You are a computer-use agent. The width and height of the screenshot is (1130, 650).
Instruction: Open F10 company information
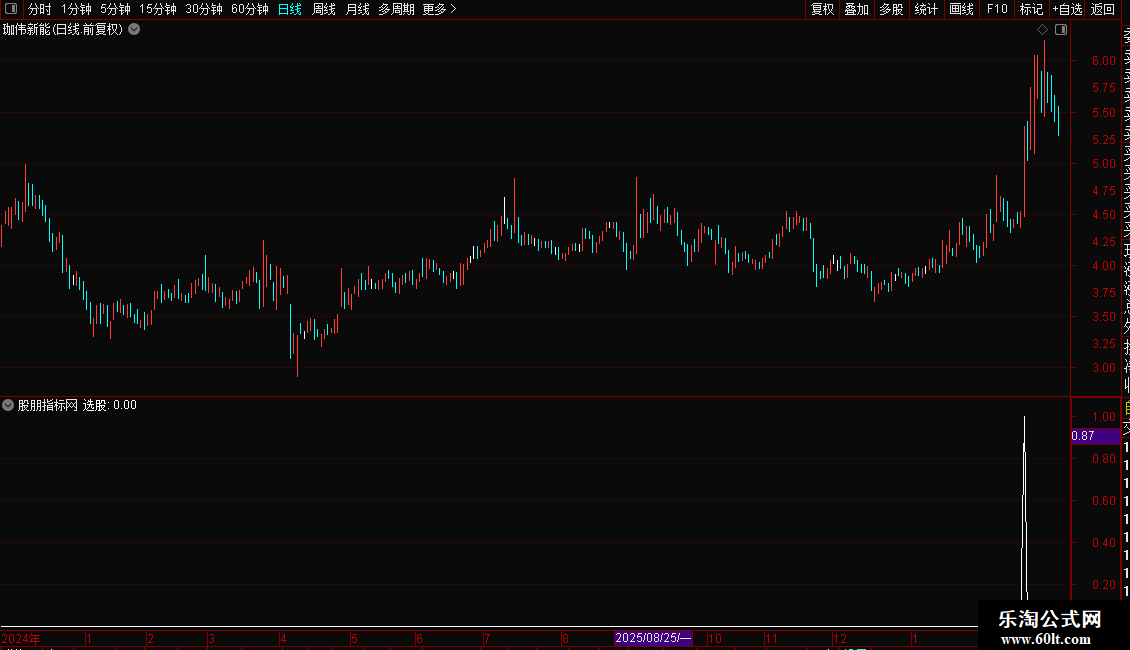[997, 9]
